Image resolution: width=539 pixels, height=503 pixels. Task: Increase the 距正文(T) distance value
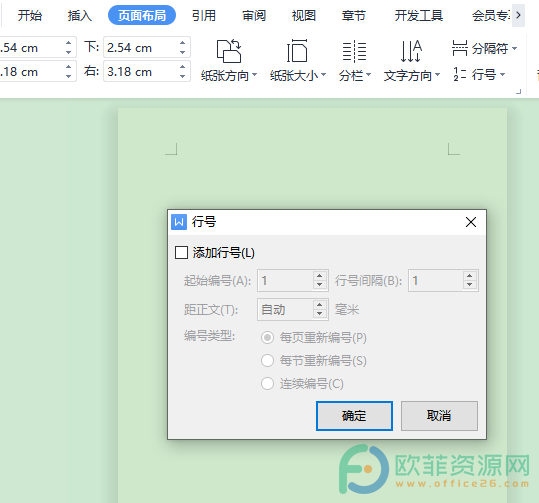click(320, 305)
